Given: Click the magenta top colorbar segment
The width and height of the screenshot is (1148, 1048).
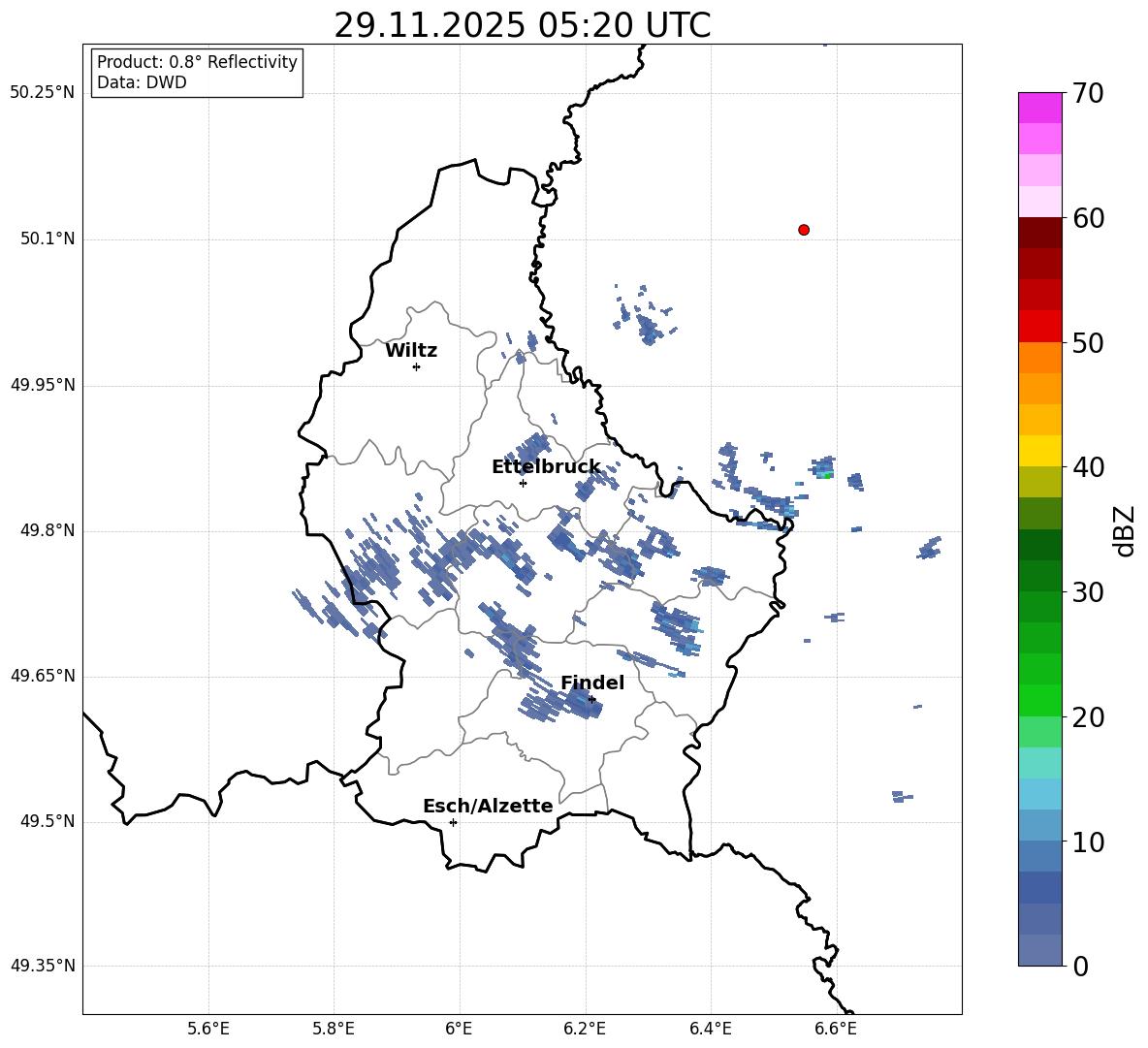Looking at the screenshot, I should 1039,108.
